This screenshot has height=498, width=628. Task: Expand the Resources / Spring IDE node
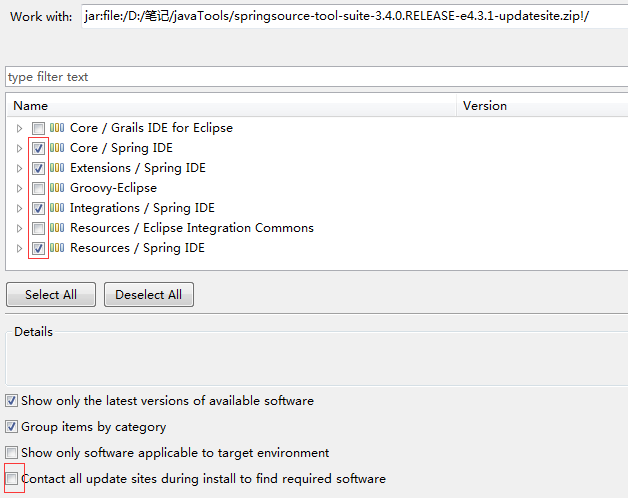[19, 248]
